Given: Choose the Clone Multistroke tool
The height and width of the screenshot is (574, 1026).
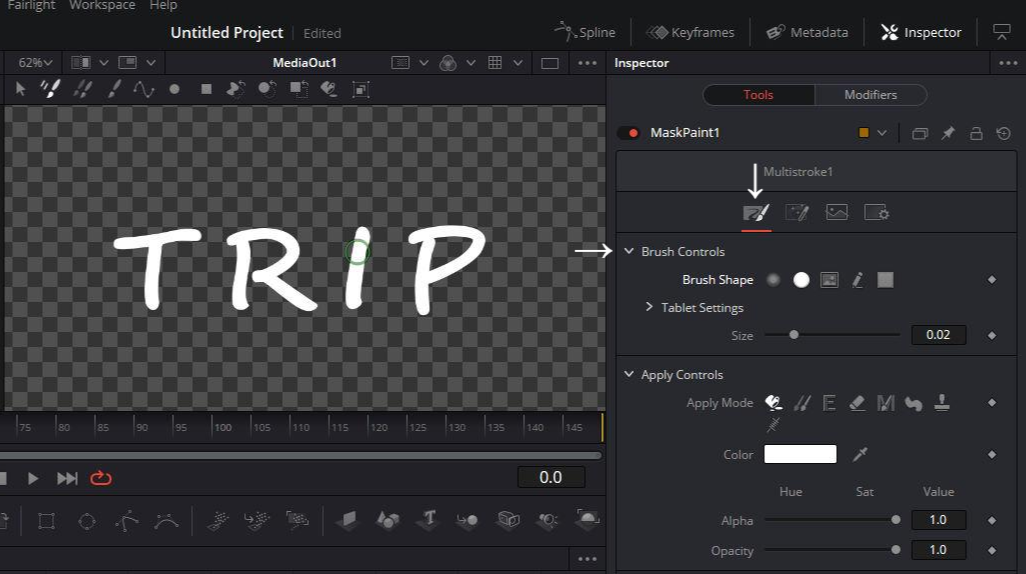Looking at the screenshot, I should (x=82, y=88).
